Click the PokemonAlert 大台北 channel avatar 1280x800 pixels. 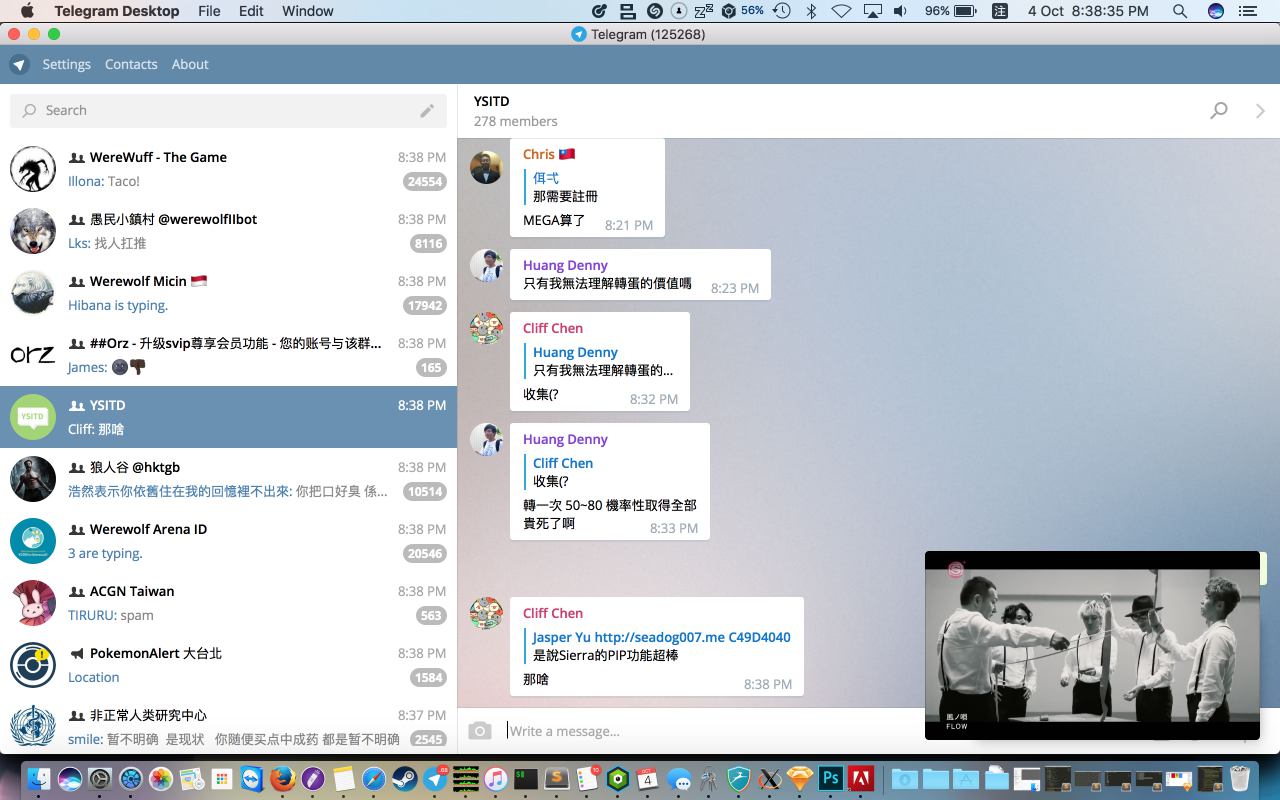coord(33,665)
